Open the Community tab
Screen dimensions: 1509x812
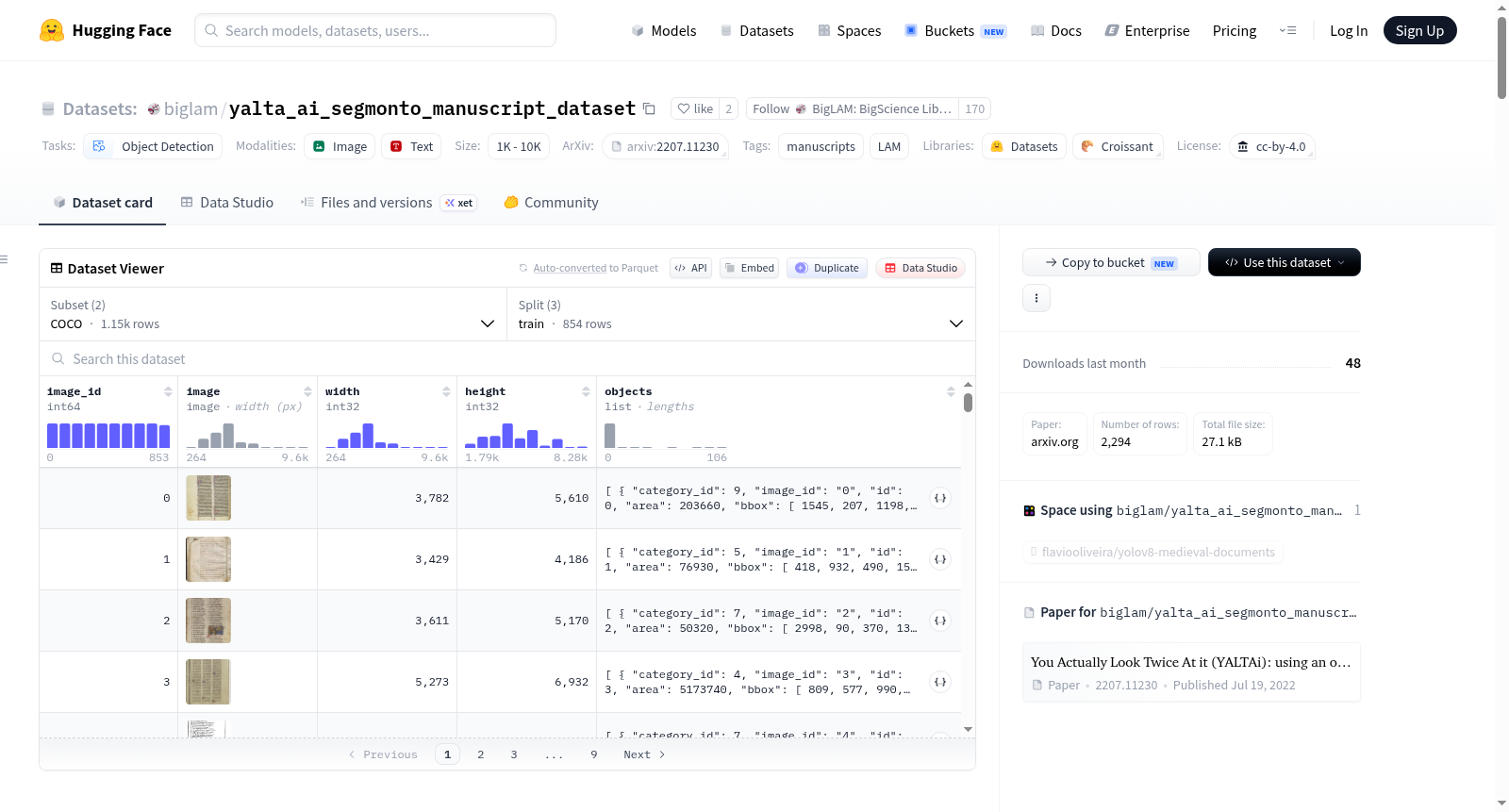(552, 203)
